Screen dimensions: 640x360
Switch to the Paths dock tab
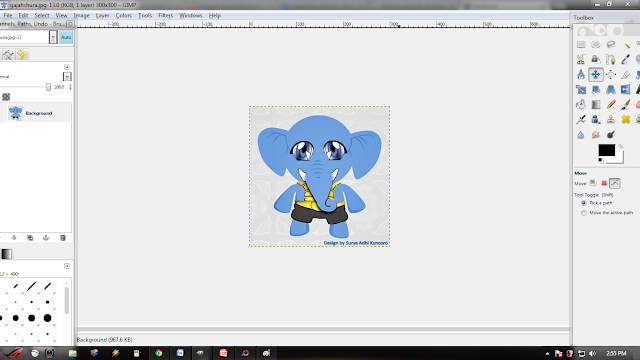click(8, 55)
